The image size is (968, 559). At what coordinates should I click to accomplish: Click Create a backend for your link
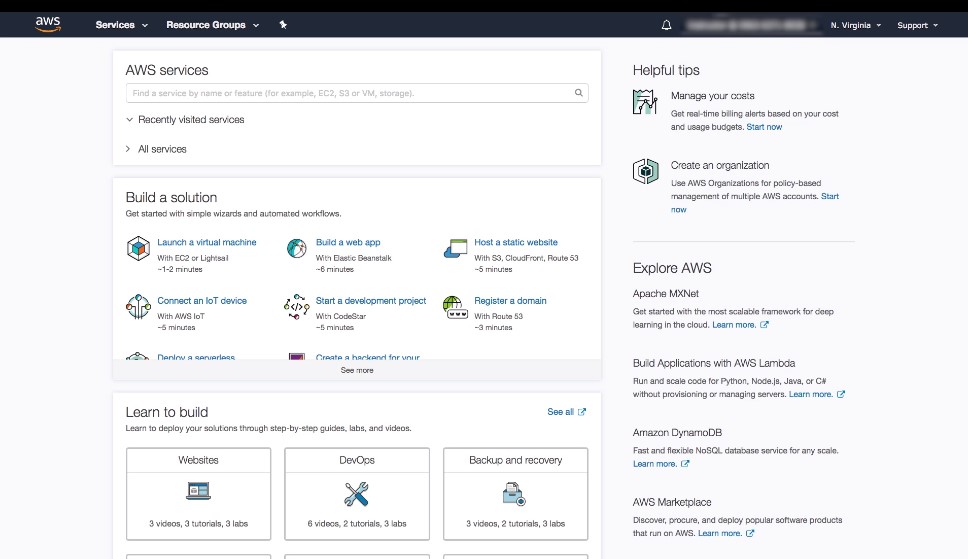(x=367, y=357)
